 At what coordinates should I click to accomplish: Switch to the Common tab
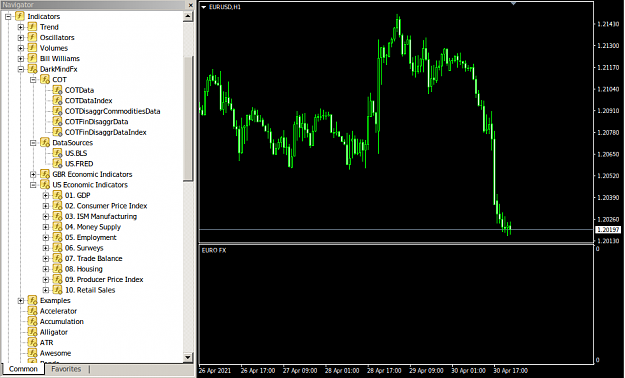point(23,369)
